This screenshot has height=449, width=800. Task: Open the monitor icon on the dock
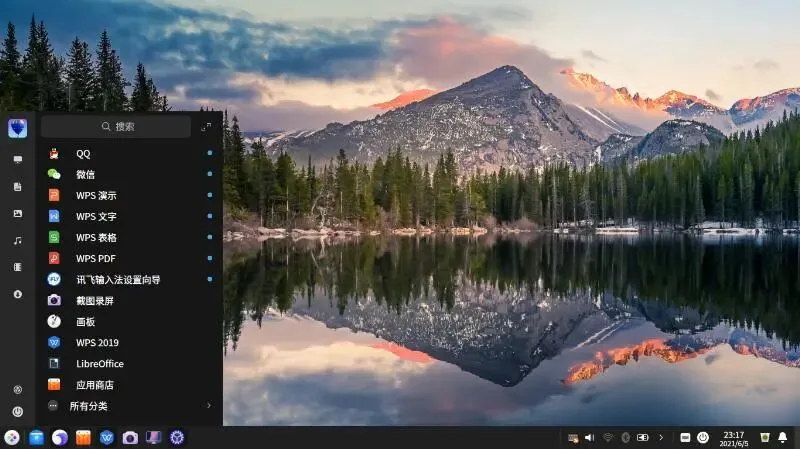tap(154, 438)
